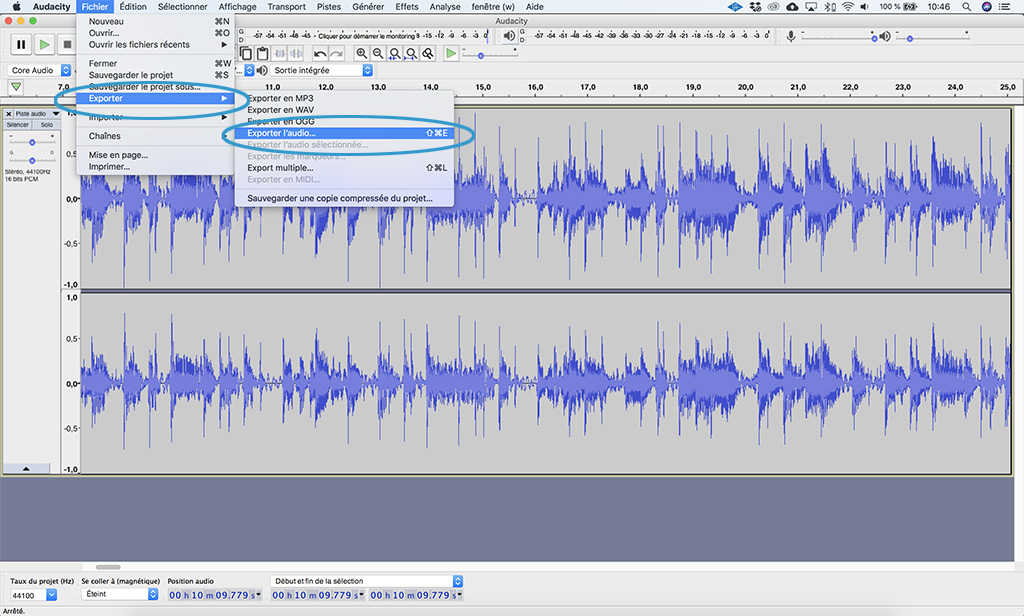Click the playback meter speaker icon
This screenshot has width=1024, height=616.
click(509, 36)
